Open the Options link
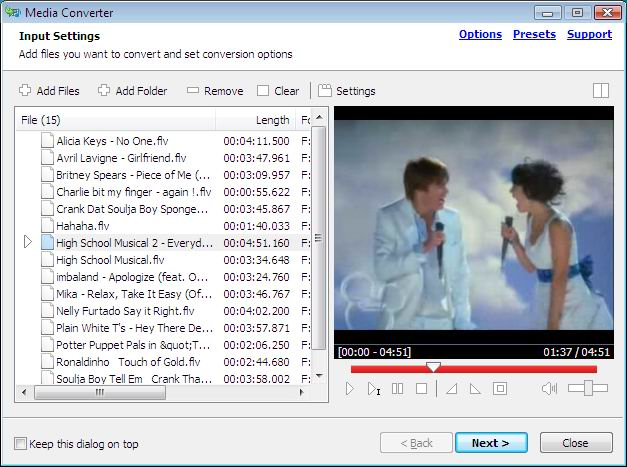The height and width of the screenshot is (467, 627). (480, 34)
